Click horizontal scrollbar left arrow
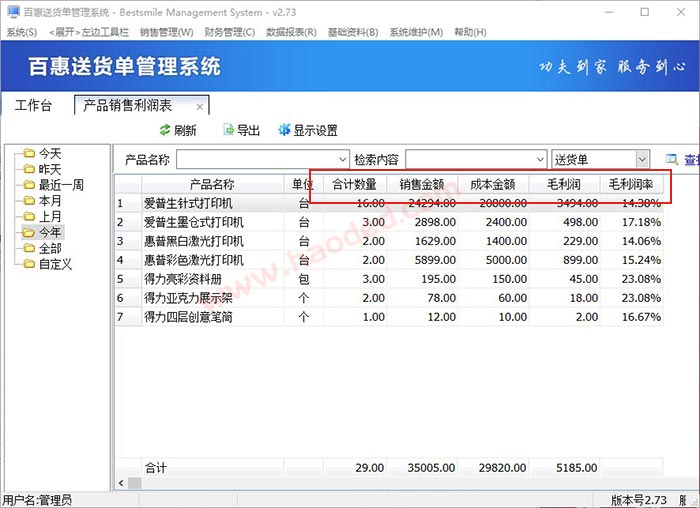Screen dimensions: 700x508 121,483
